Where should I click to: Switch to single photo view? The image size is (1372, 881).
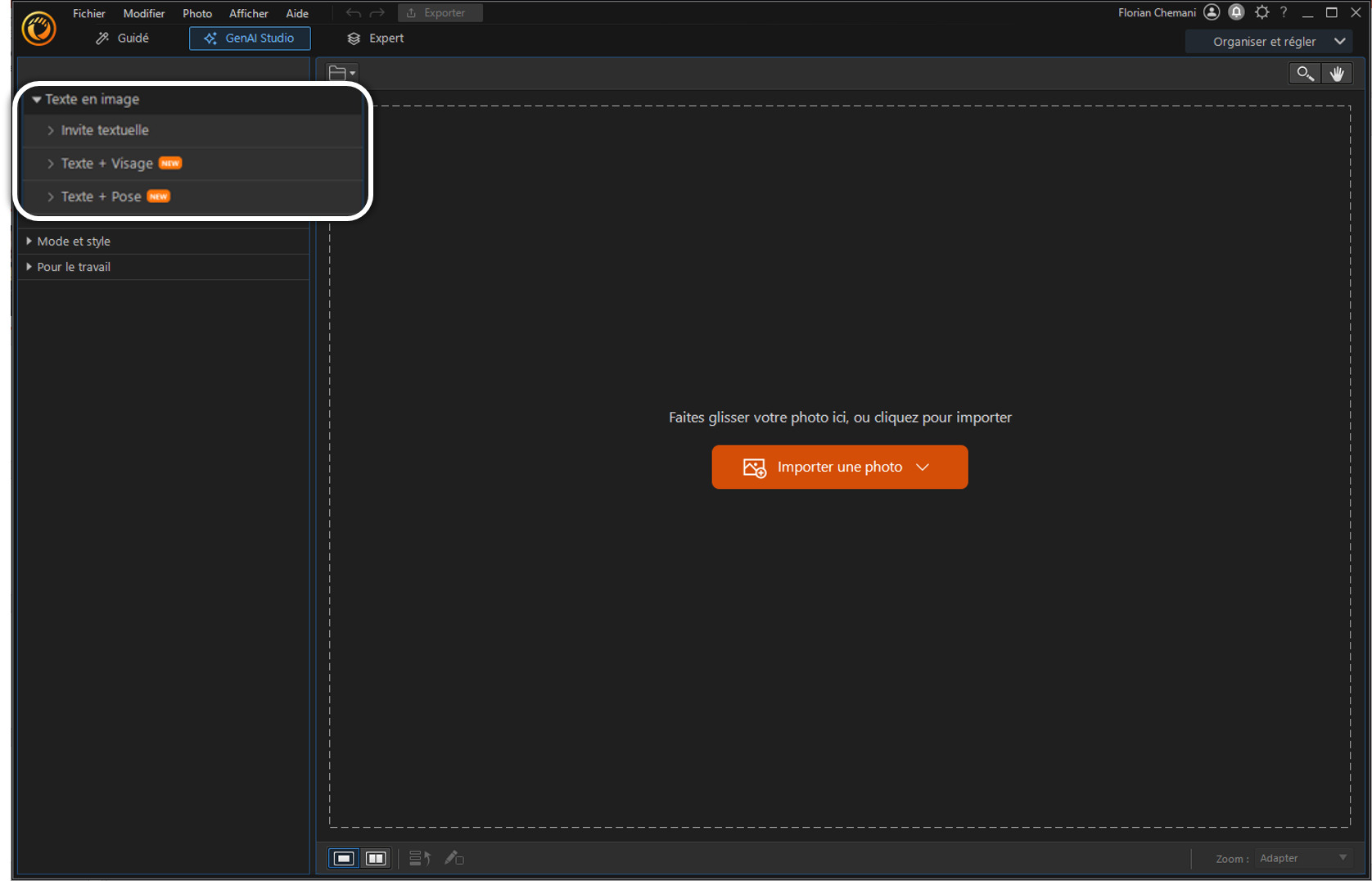[344, 858]
